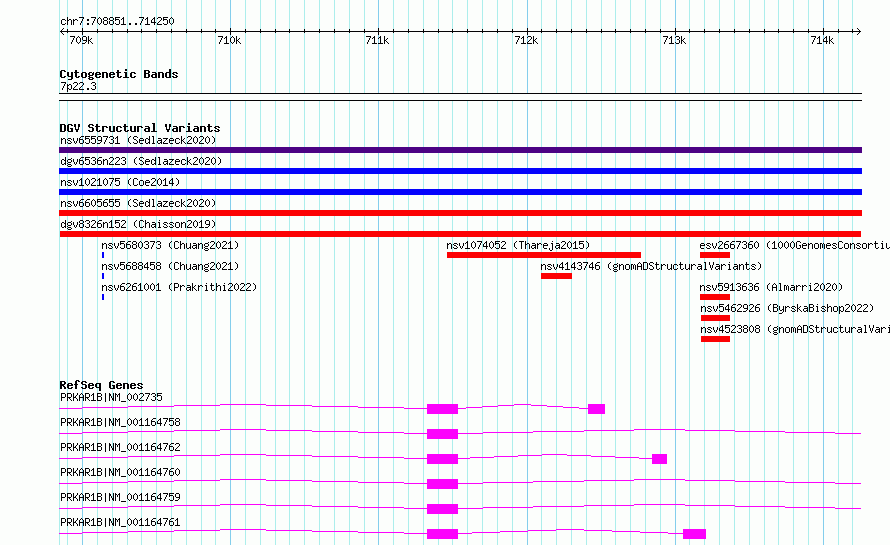Screen dimensions: 890x545
Task: Click the small blue nsv5688458 marker
Action: pyautogui.click(x=103, y=276)
